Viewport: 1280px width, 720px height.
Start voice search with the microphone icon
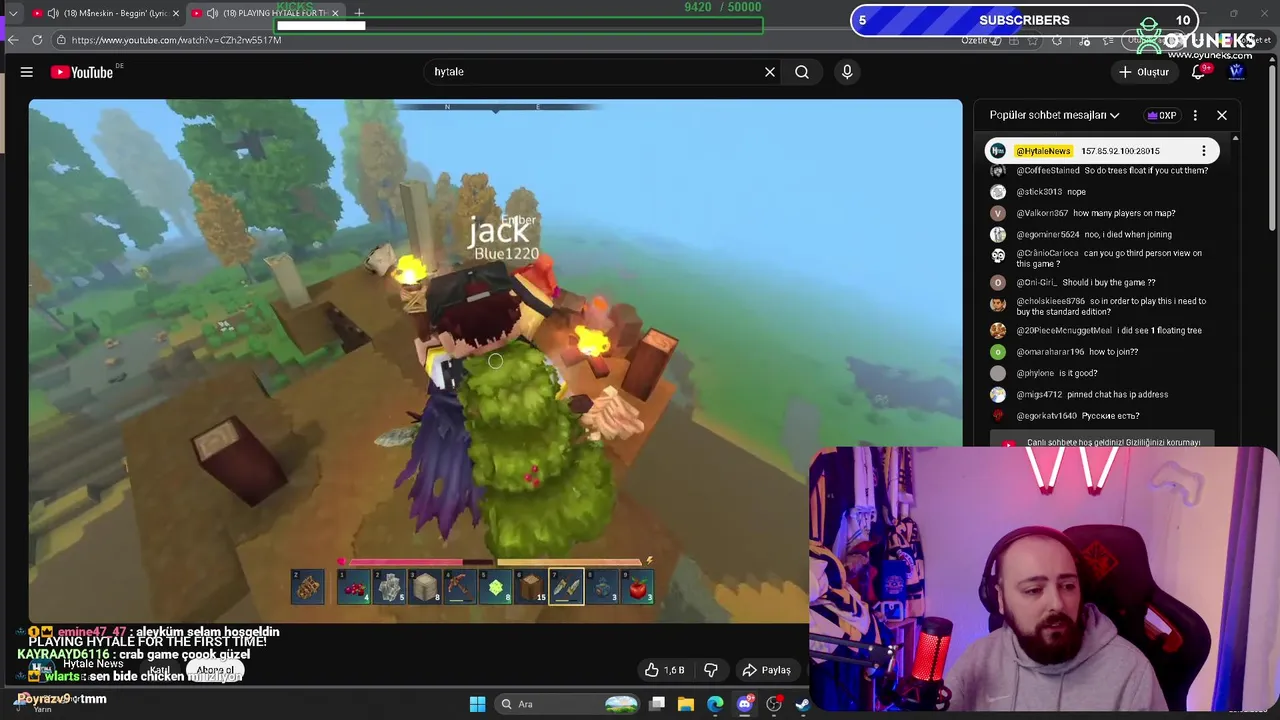click(847, 72)
